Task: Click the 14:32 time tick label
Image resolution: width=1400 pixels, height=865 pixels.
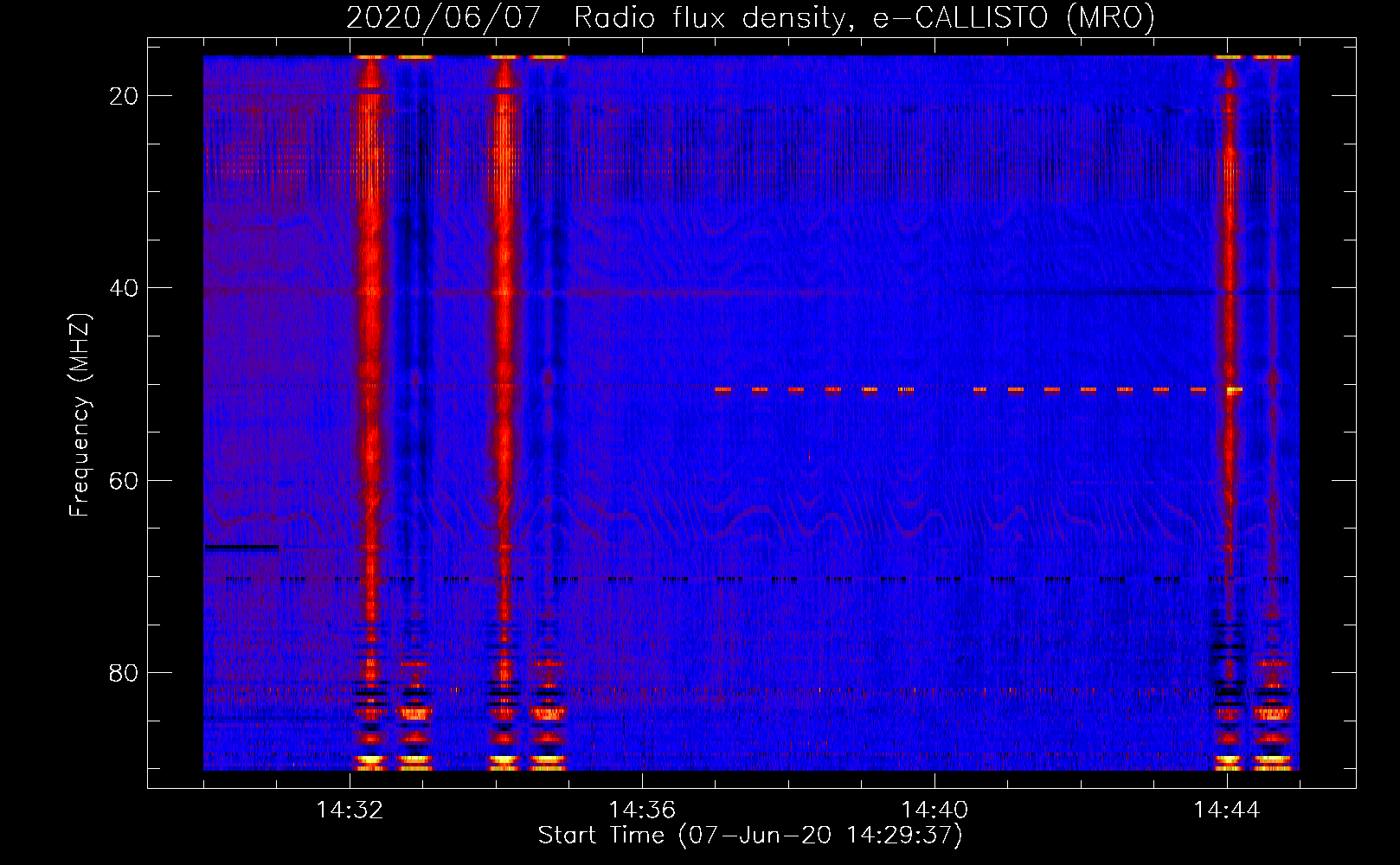Action: tap(350, 811)
